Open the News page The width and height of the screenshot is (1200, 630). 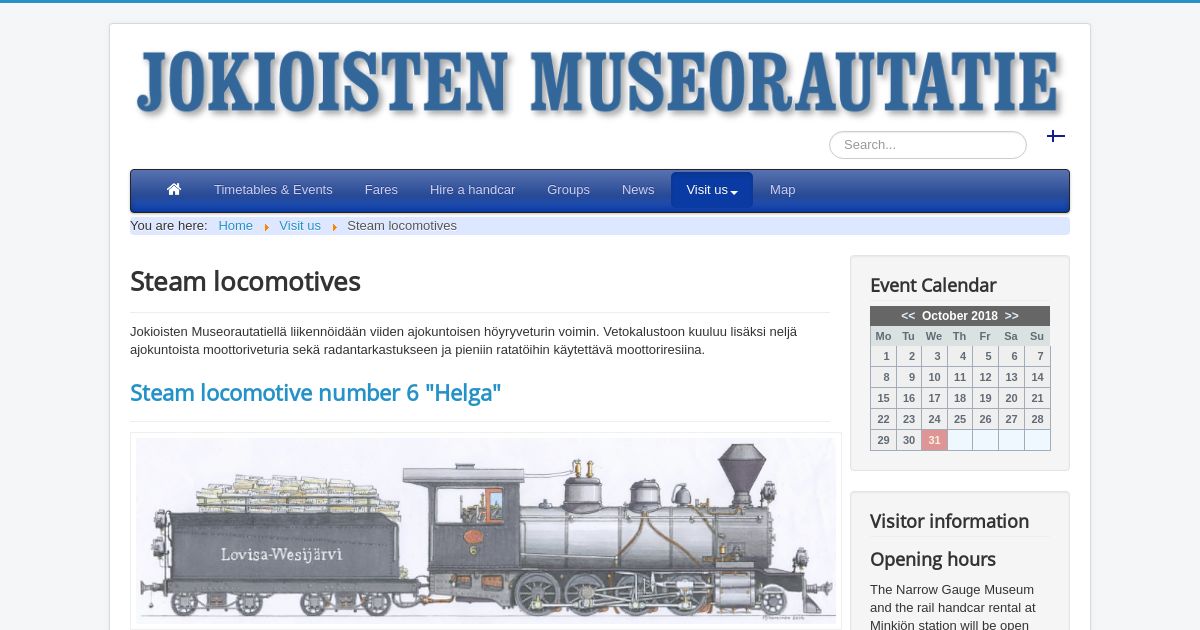pos(638,190)
